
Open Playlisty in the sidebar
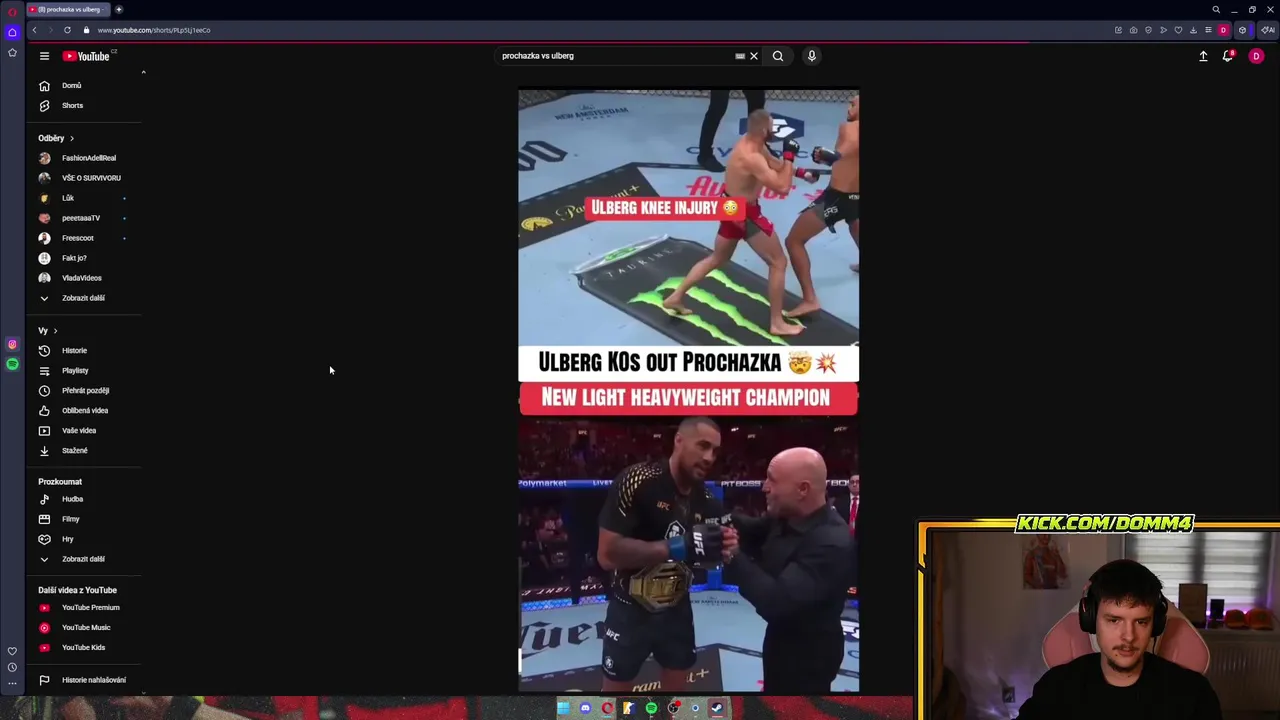click(85, 370)
